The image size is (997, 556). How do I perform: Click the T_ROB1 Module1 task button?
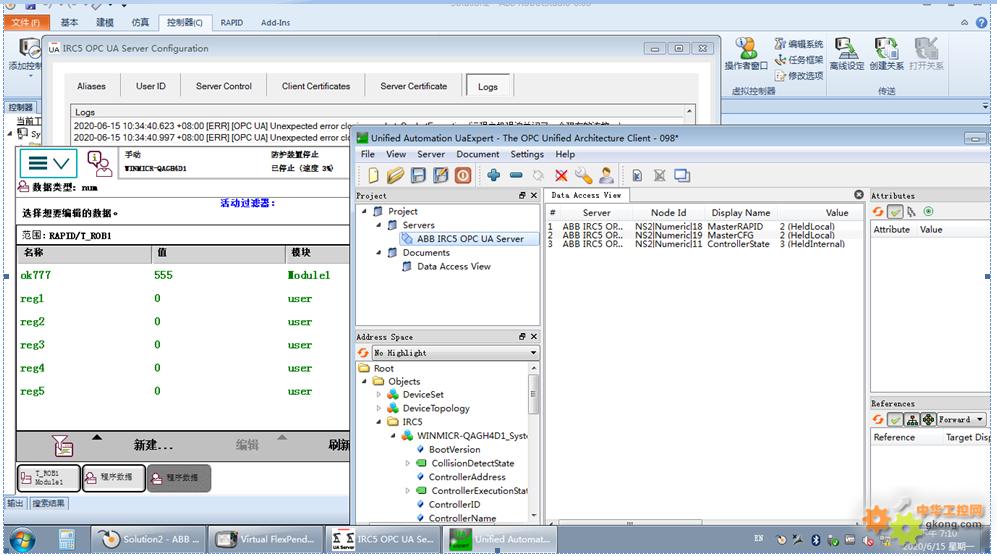coord(49,478)
